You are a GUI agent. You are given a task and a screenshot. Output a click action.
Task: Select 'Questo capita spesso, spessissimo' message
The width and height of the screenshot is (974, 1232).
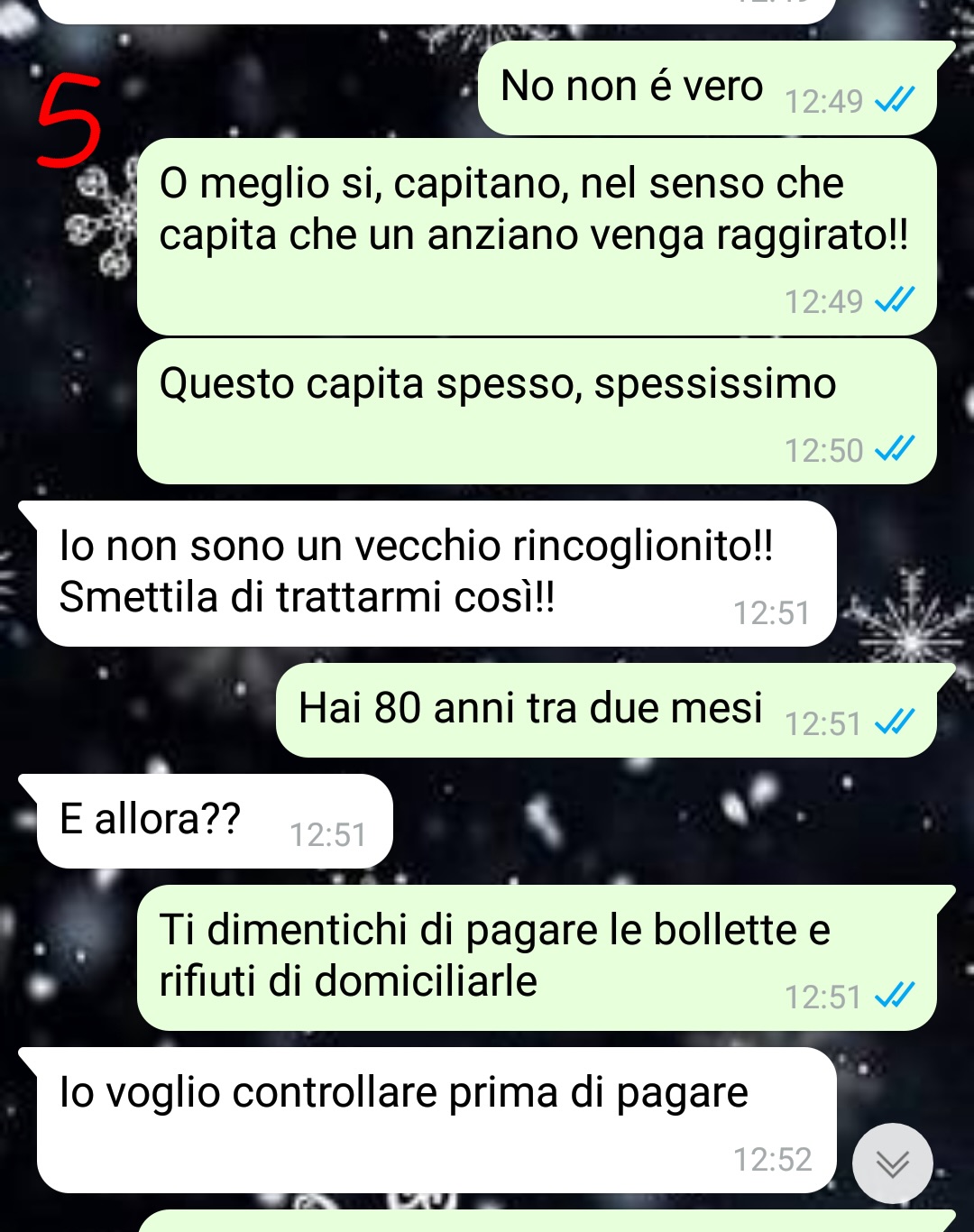pyautogui.click(x=537, y=411)
